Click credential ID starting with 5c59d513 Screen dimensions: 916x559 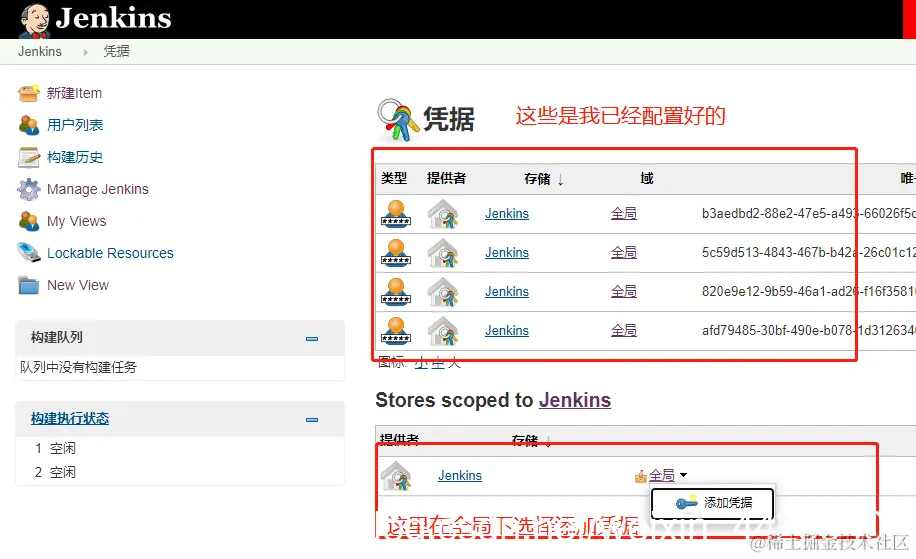click(809, 253)
